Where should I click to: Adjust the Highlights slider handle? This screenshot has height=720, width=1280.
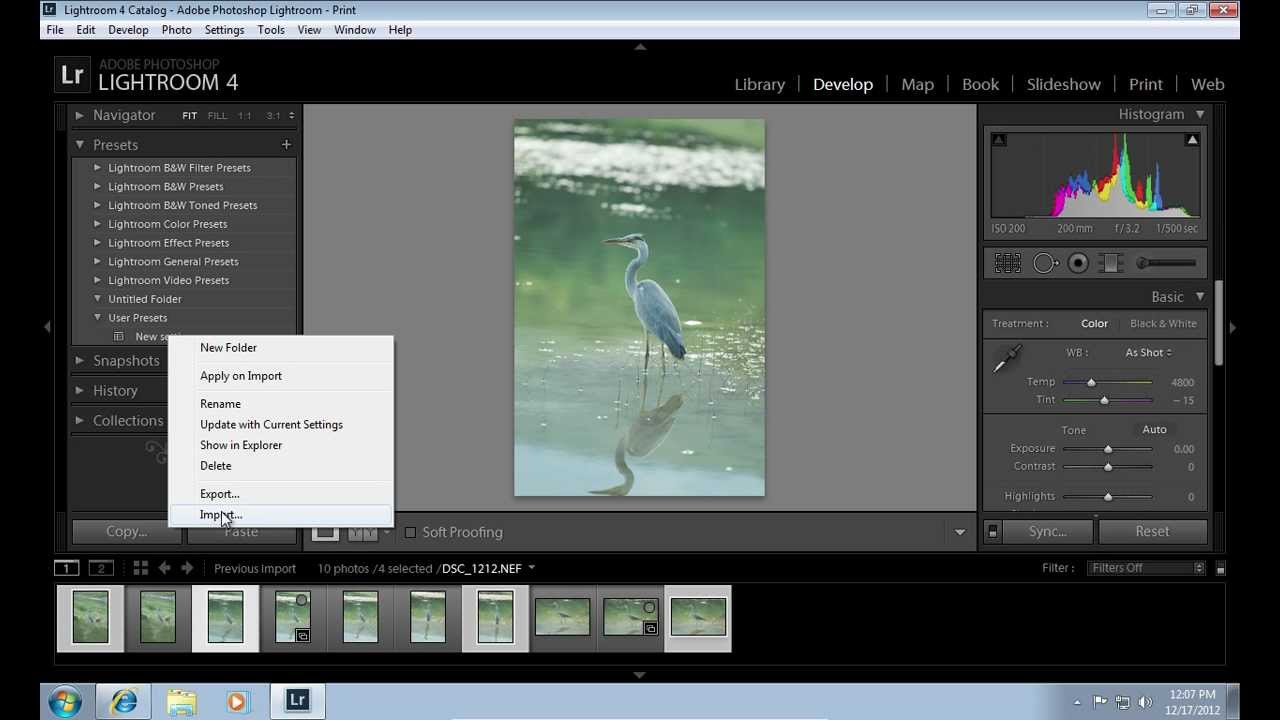pos(1108,497)
